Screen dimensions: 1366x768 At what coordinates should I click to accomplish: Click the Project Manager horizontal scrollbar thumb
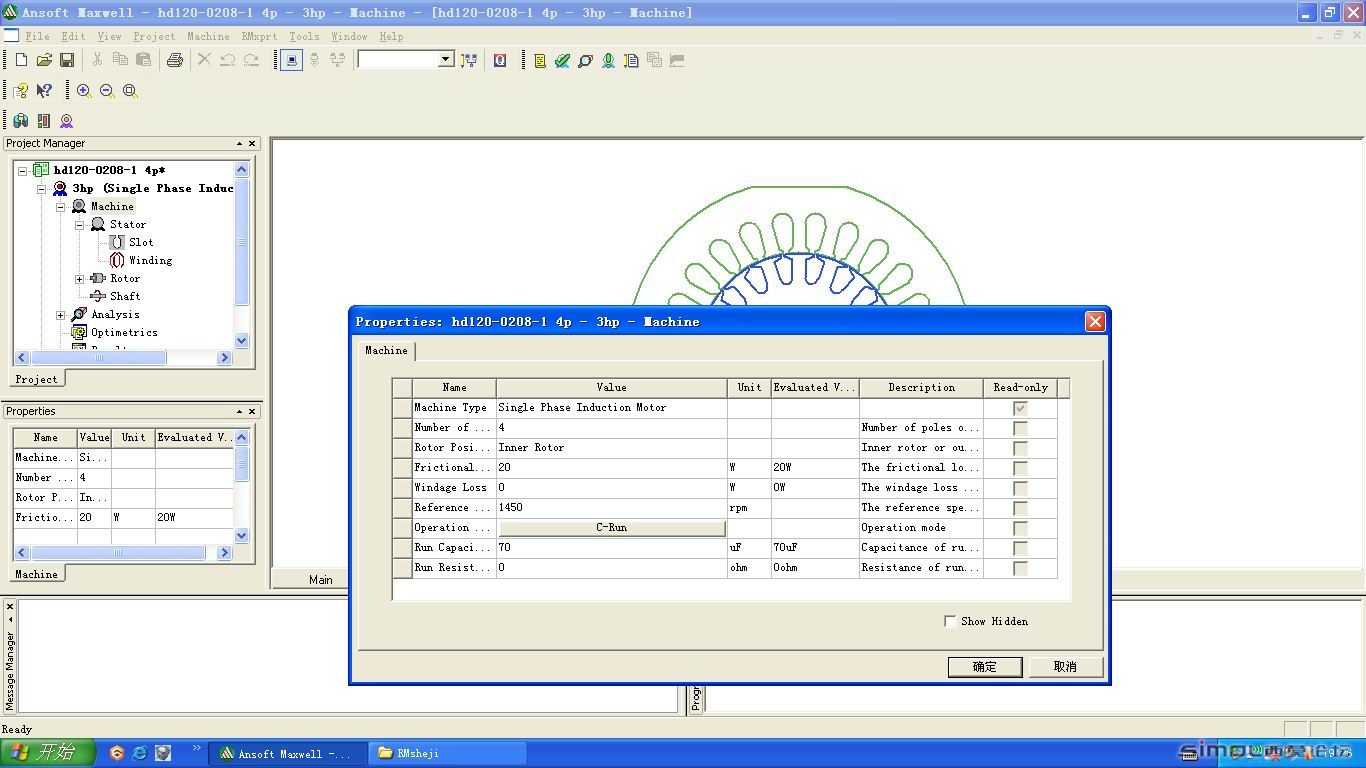[98, 357]
